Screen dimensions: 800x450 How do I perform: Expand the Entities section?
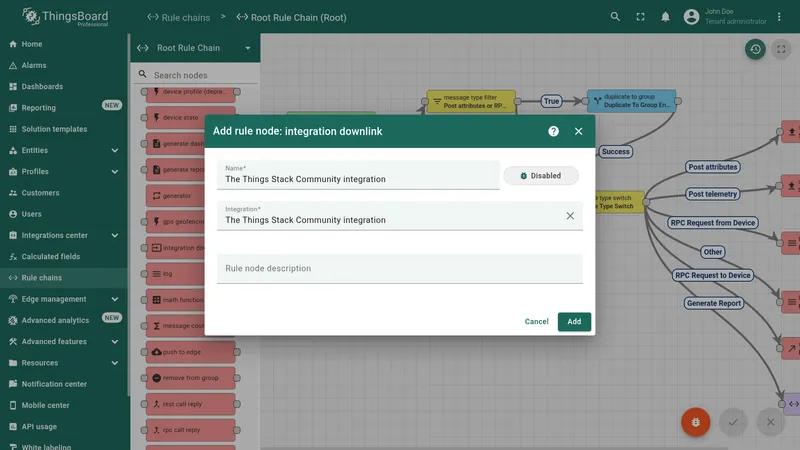(64, 150)
